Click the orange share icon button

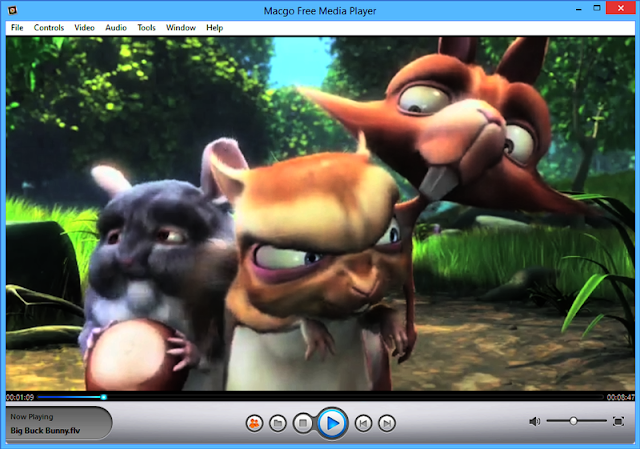(254, 423)
